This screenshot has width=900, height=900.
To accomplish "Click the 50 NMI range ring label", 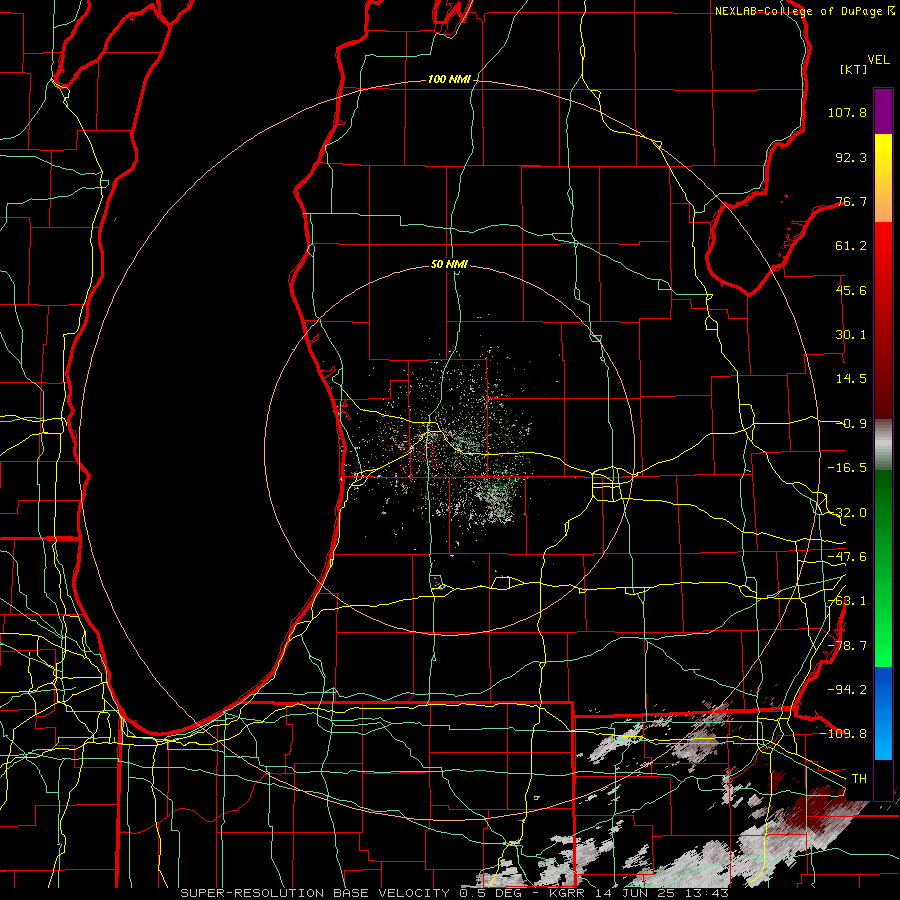I will pyautogui.click(x=449, y=265).
